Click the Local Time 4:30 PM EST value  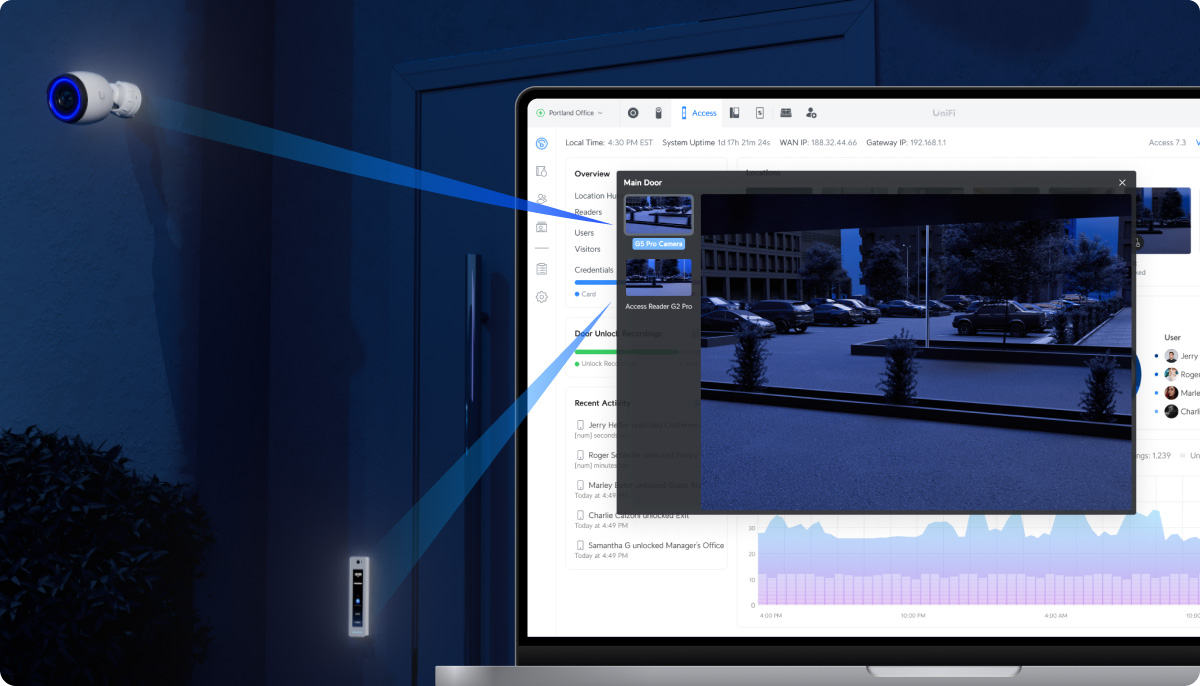[x=630, y=143]
